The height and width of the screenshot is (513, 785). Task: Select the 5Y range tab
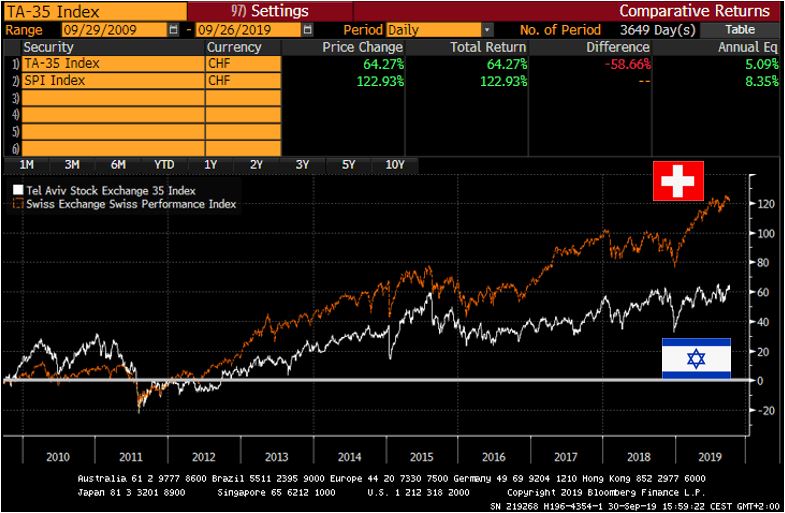click(x=348, y=165)
